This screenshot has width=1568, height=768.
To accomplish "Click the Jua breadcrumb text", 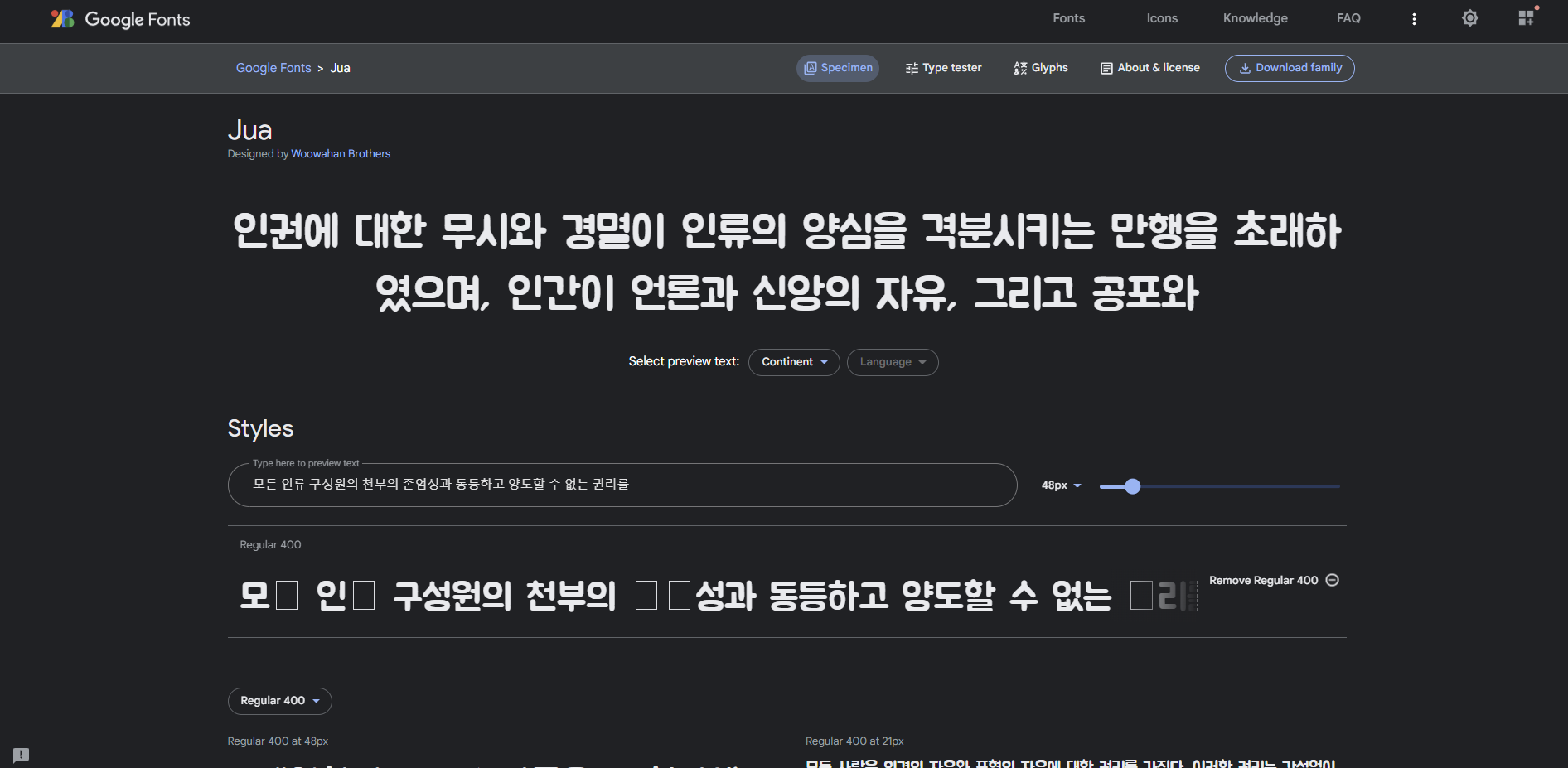I will (340, 68).
